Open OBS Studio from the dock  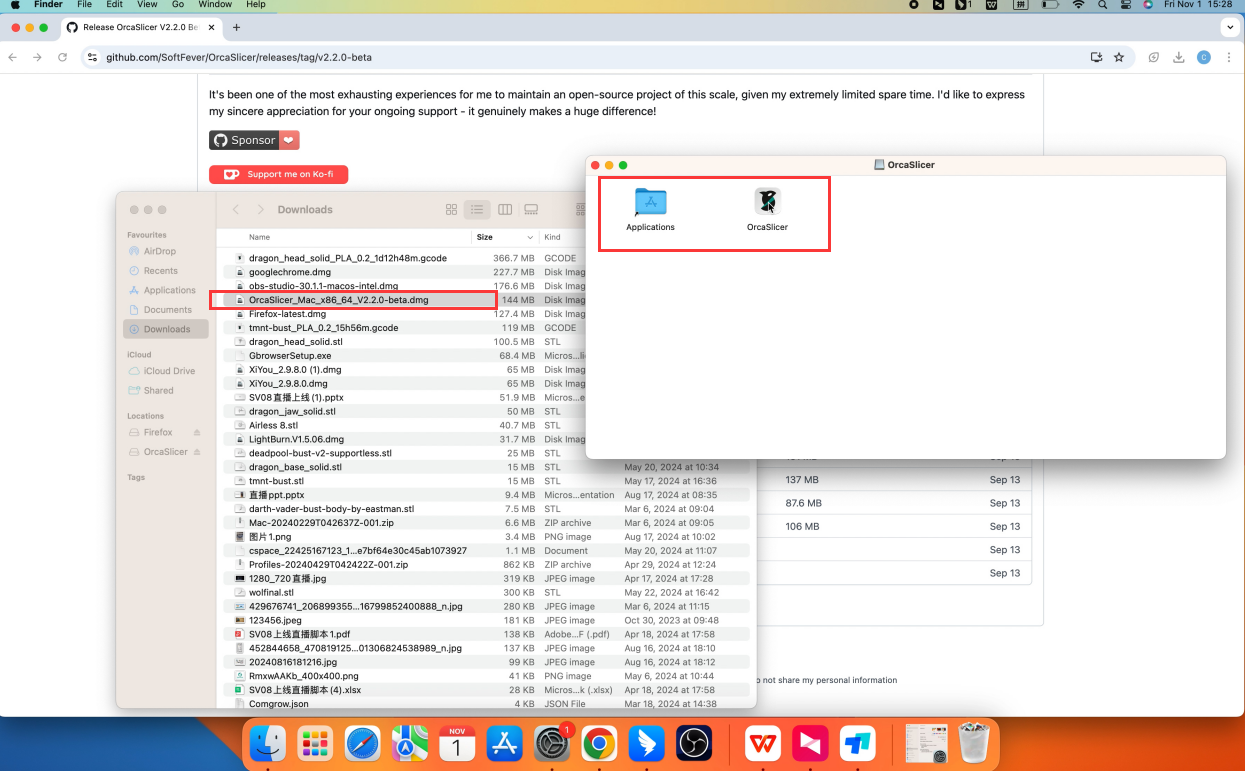[x=694, y=743]
